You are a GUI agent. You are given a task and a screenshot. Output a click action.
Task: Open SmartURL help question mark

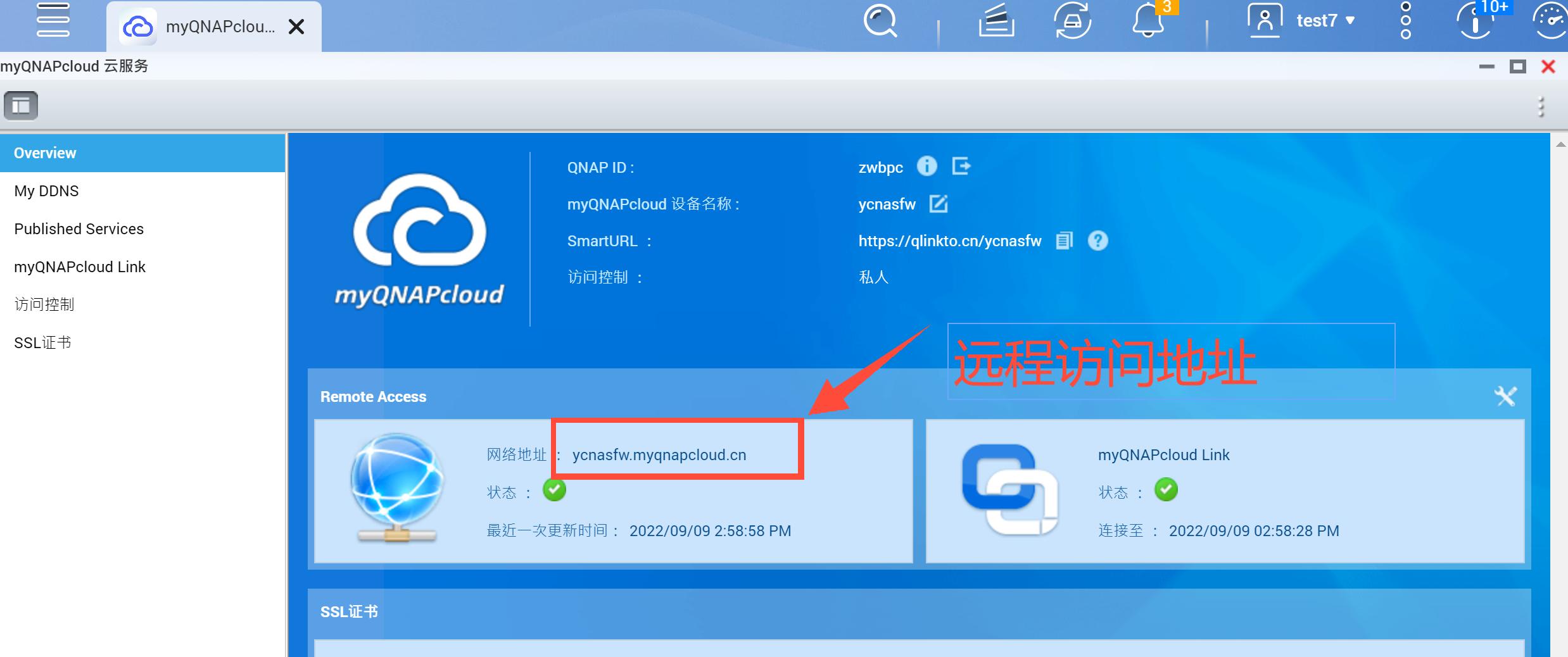click(x=1099, y=241)
